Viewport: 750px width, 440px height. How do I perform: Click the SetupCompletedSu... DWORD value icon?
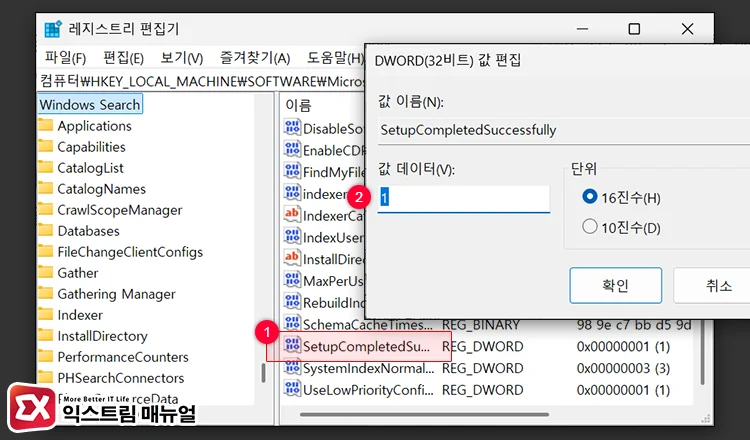tap(292, 345)
